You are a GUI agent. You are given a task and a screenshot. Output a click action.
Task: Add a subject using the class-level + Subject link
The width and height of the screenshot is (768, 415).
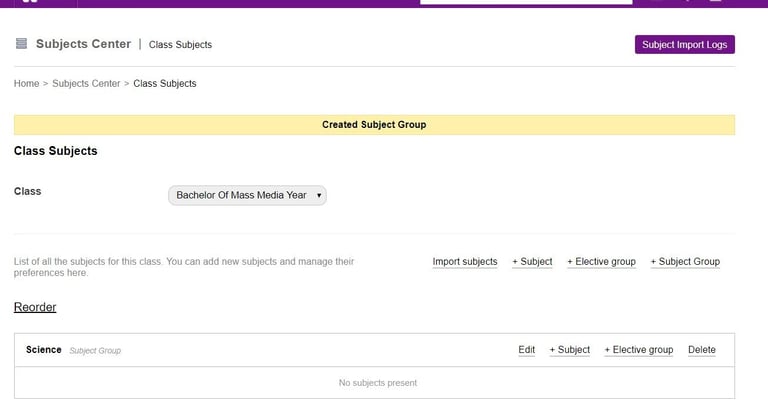click(x=532, y=262)
